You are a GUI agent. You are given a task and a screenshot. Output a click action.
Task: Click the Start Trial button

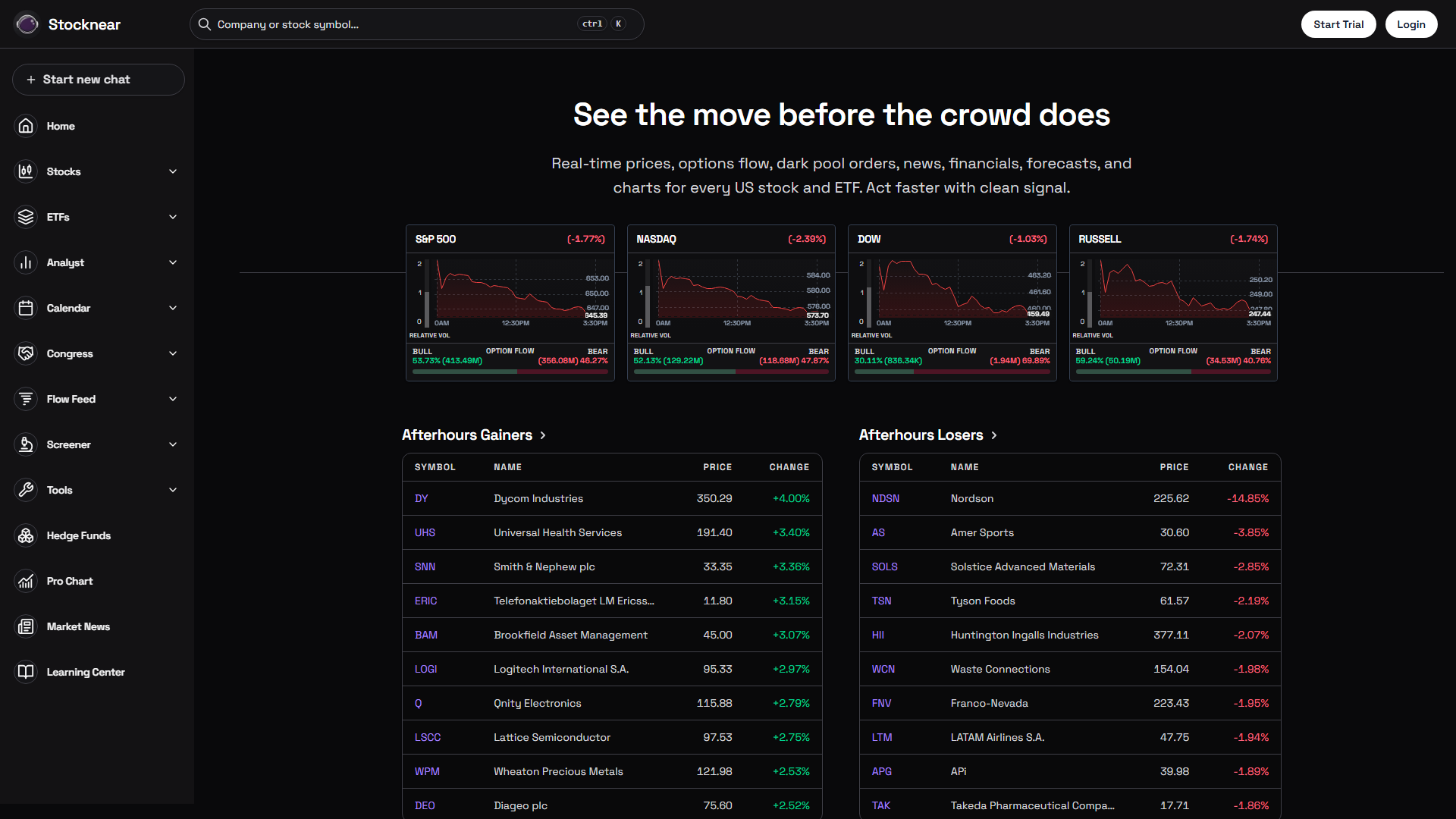(x=1338, y=24)
